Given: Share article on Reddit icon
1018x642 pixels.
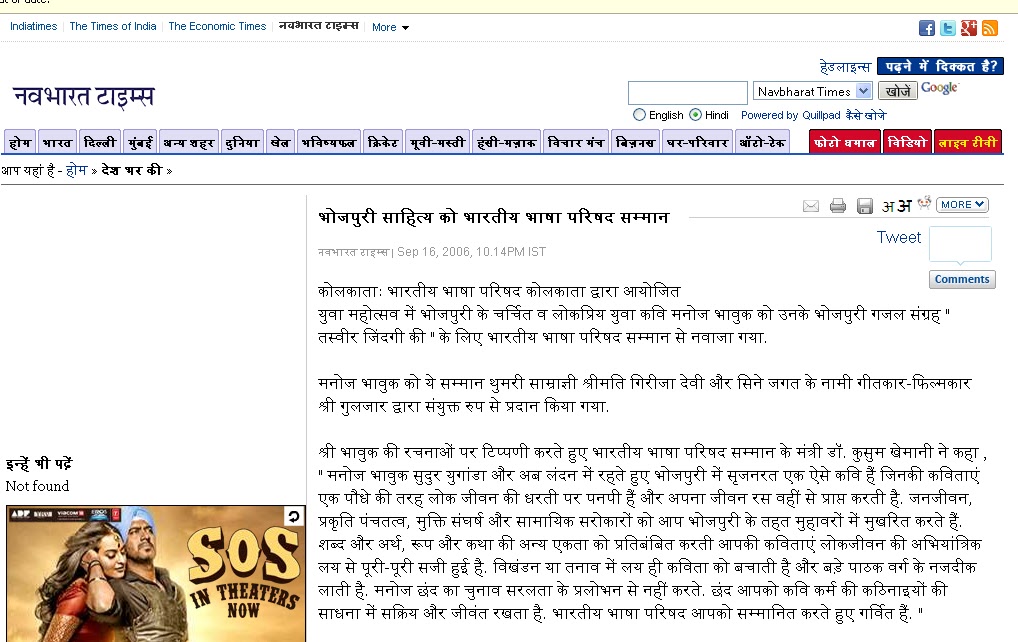Looking at the screenshot, I should click(x=925, y=203).
